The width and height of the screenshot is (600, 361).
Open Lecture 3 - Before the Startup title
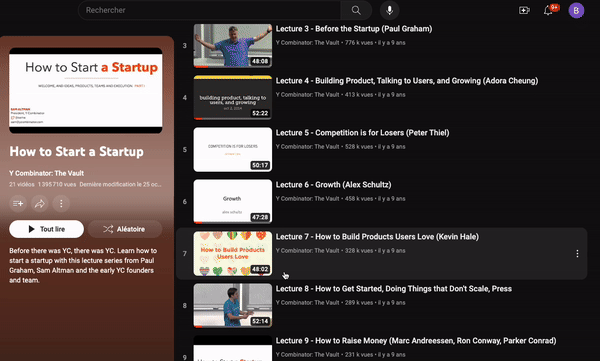coord(354,29)
